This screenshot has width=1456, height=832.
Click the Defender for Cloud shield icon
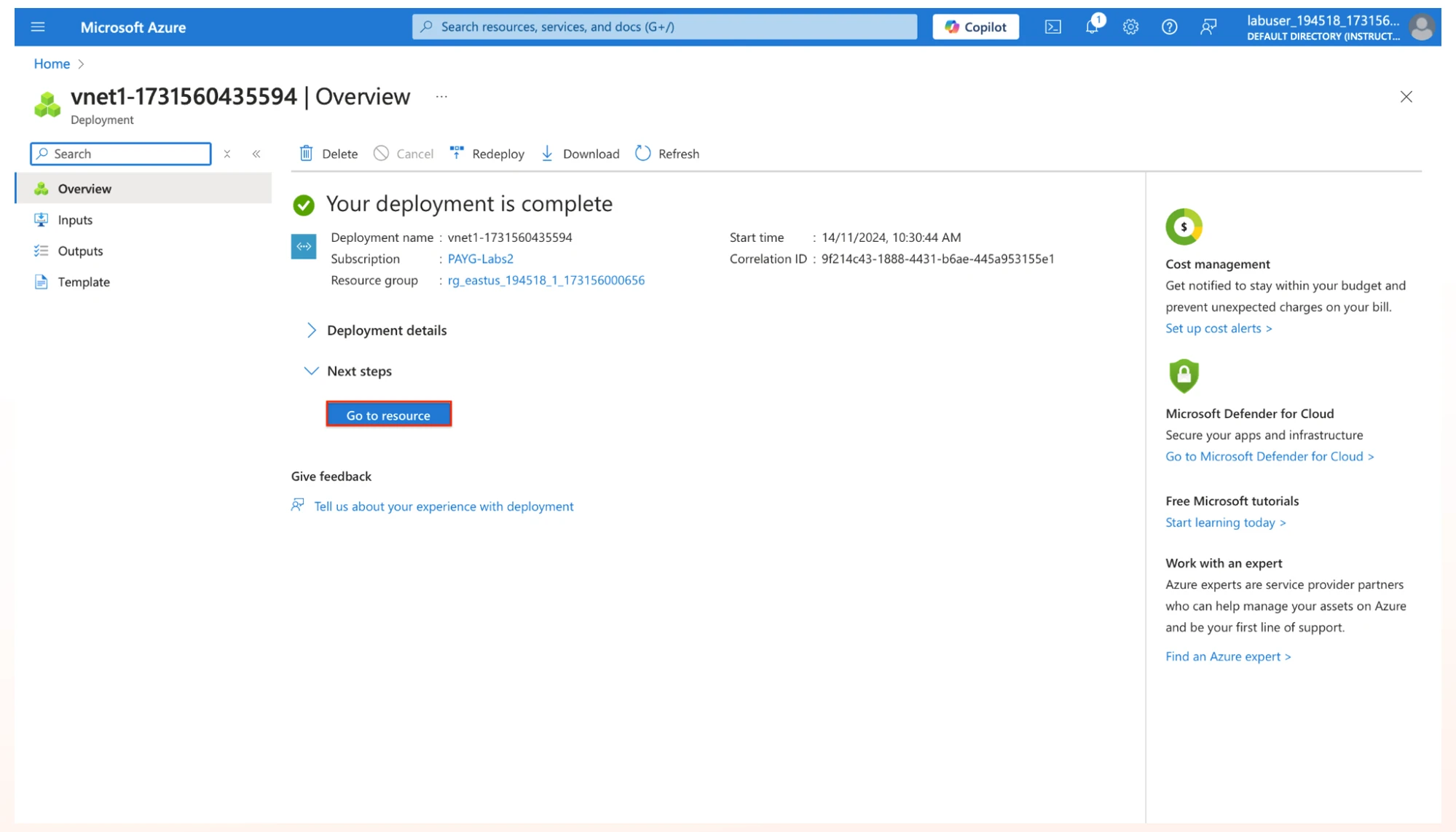[1184, 376]
